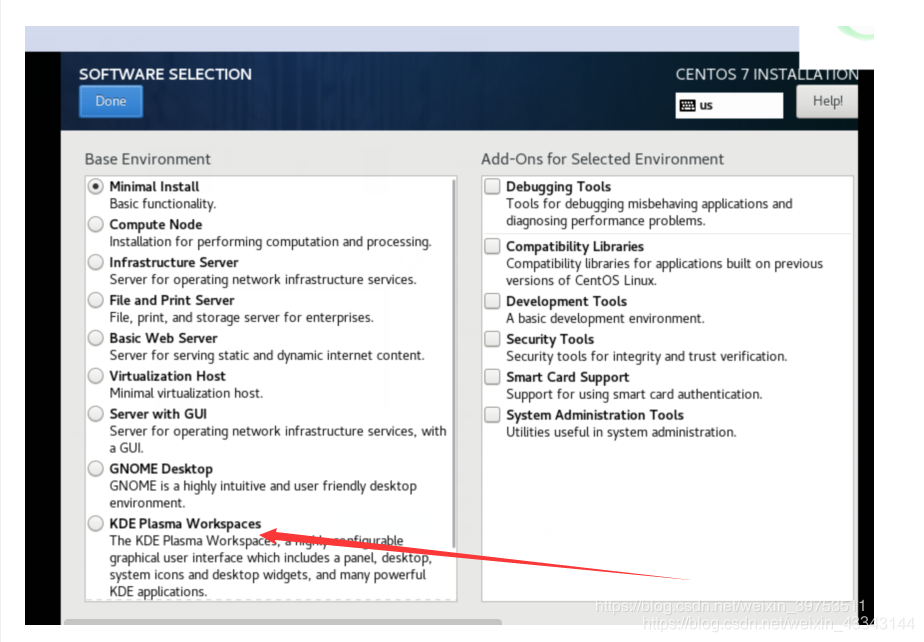
Task: Click 'Compatibility libraries for applications built' description
Action: click(665, 272)
